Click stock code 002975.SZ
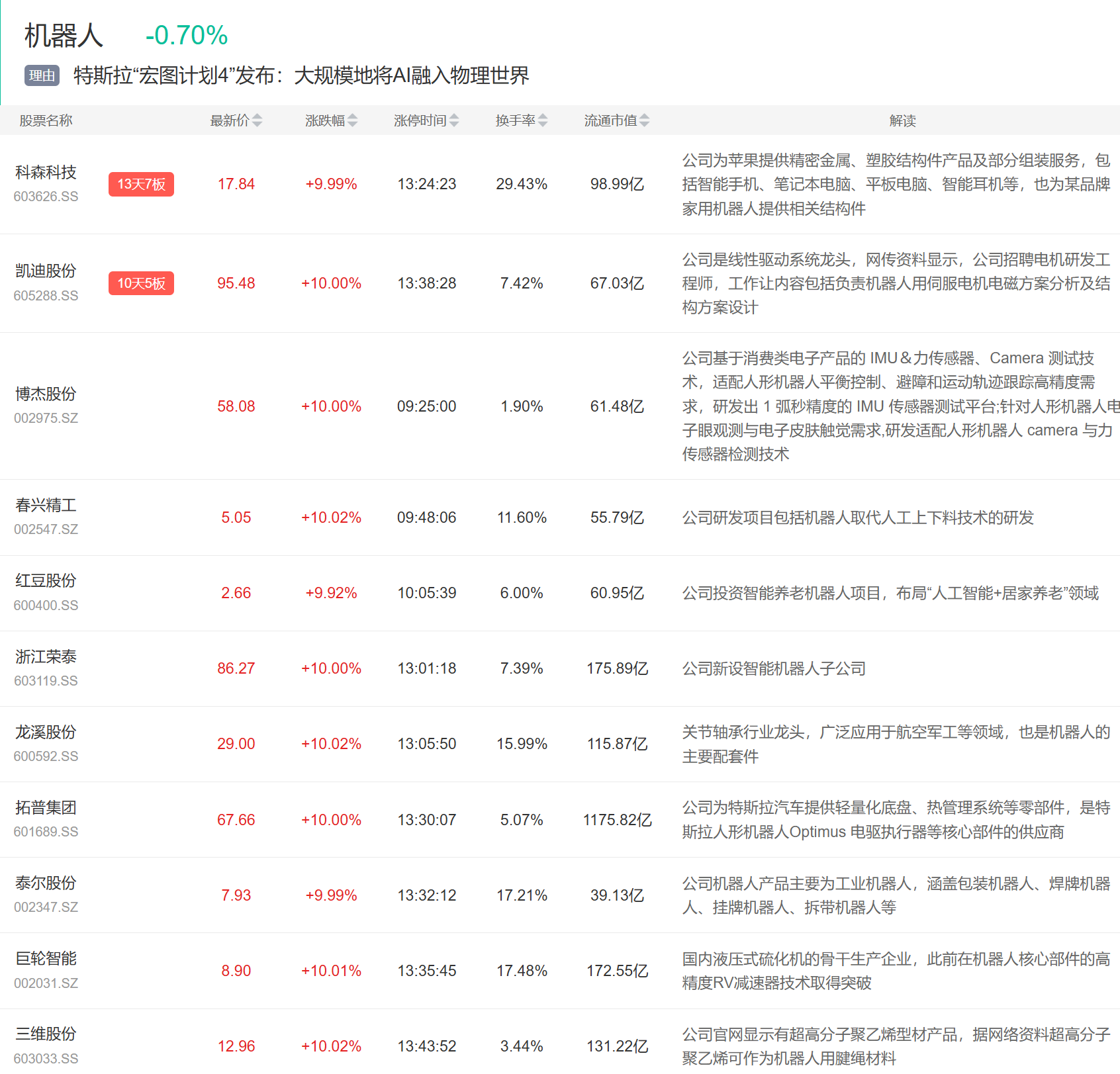The height and width of the screenshot is (1074, 1120). 46,418
